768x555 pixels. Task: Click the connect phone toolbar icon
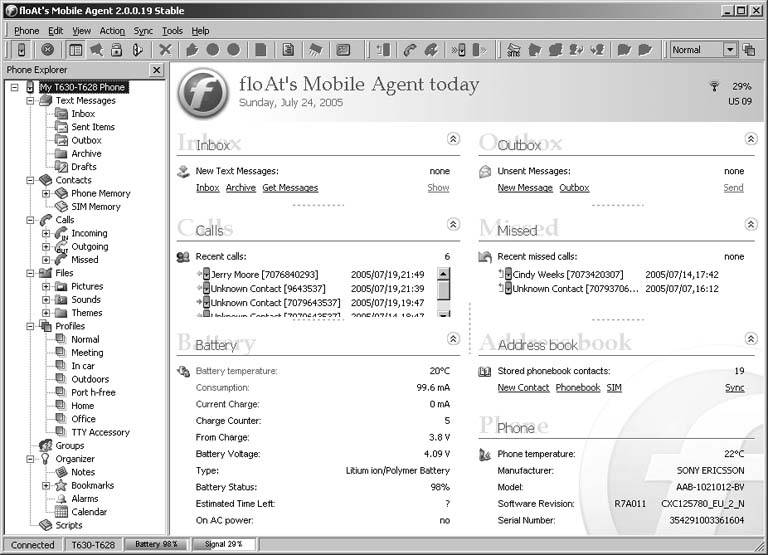(22, 49)
